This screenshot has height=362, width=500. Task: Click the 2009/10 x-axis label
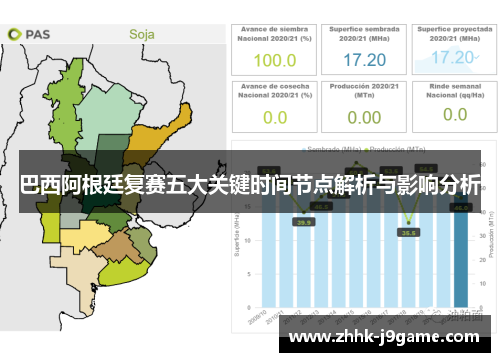point(257,317)
